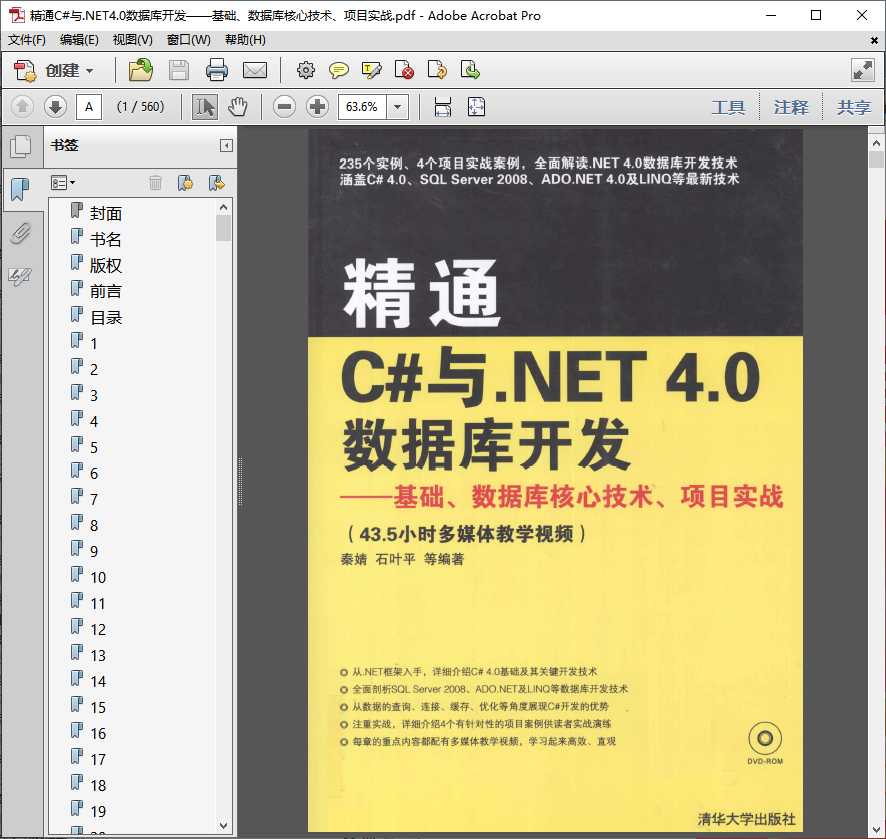
Task: Zoom out using the minus icon
Action: [x=285, y=106]
